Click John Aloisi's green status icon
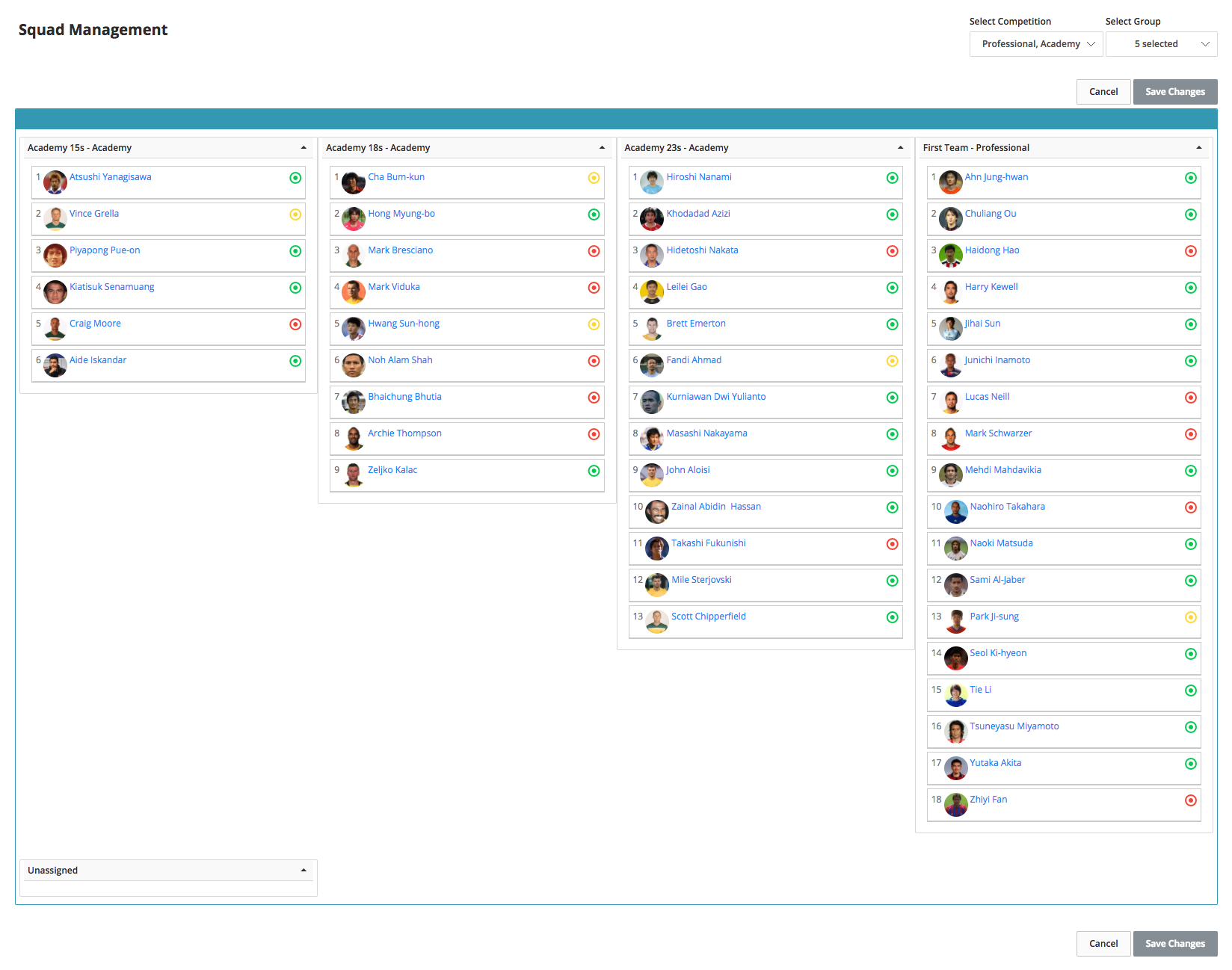 pyautogui.click(x=892, y=471)
